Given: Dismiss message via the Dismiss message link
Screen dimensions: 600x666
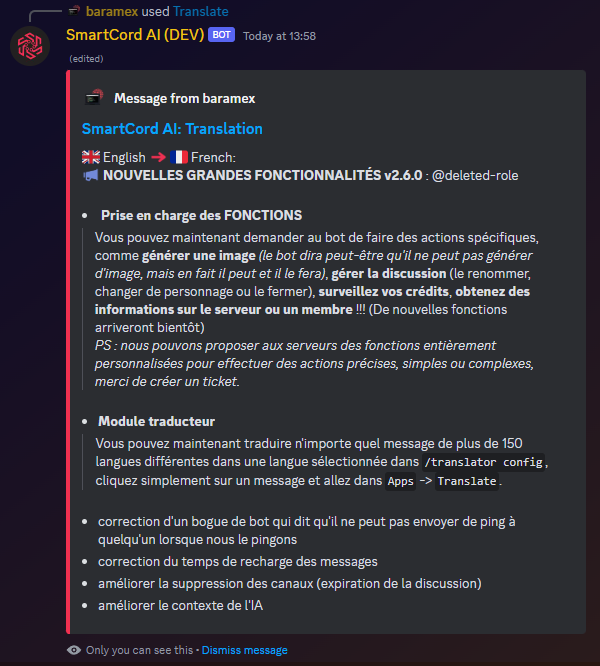Looking at the screenshot, I should pyautogui.click(x=244, y=650).
